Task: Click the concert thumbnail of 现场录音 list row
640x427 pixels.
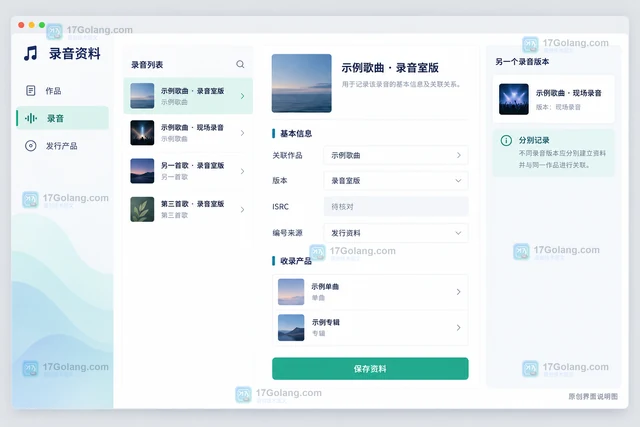Action: point(142,133)
